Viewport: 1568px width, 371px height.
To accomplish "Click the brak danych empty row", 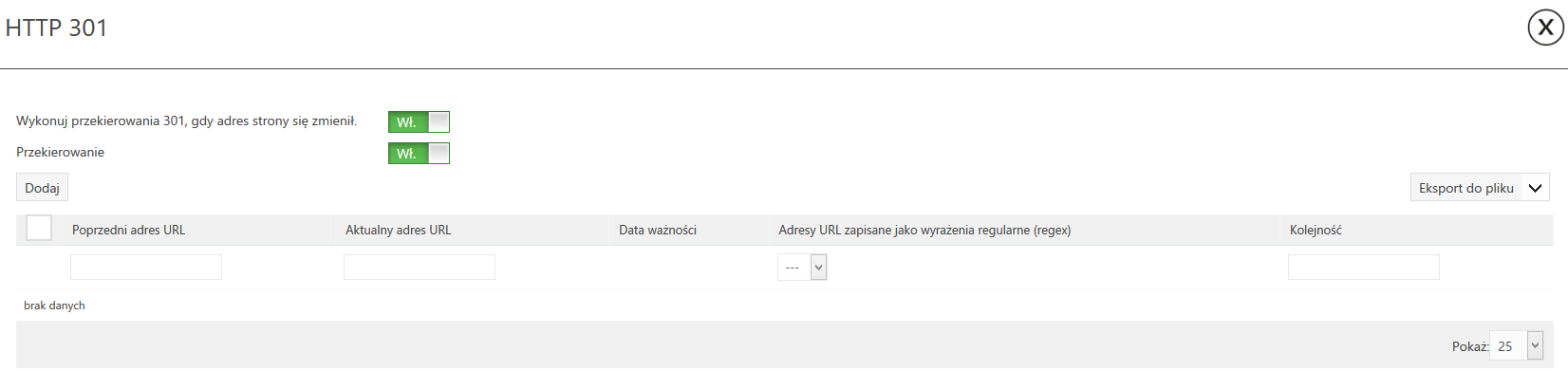I will tap(54, 306).
